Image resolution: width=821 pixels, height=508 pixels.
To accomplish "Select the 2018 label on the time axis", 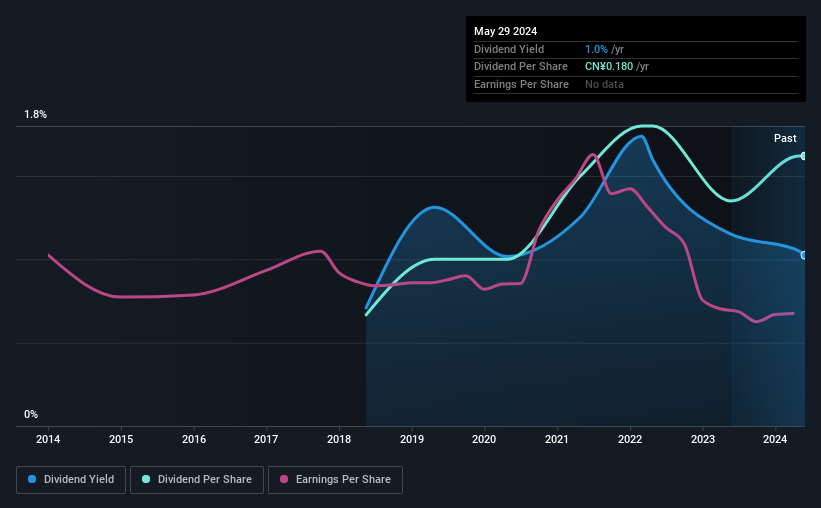I will tap(339, 439).
